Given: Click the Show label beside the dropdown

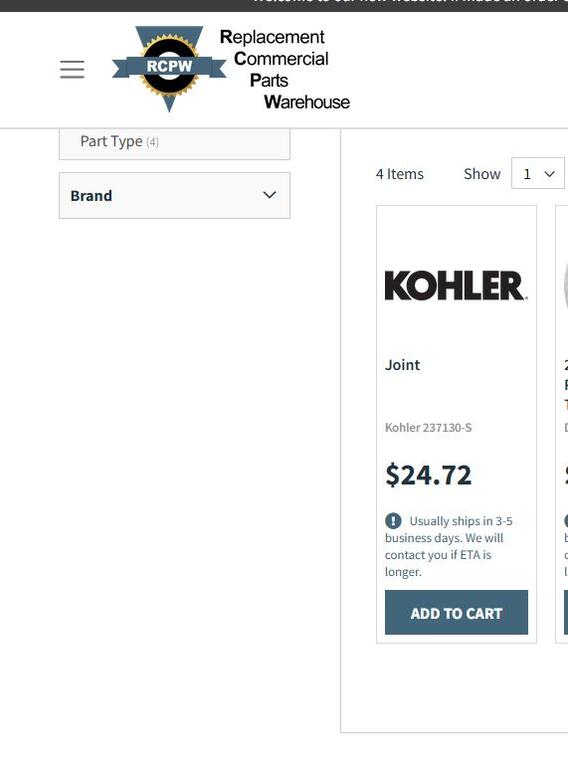Looking at the screenshot, I should coord(482,174).
